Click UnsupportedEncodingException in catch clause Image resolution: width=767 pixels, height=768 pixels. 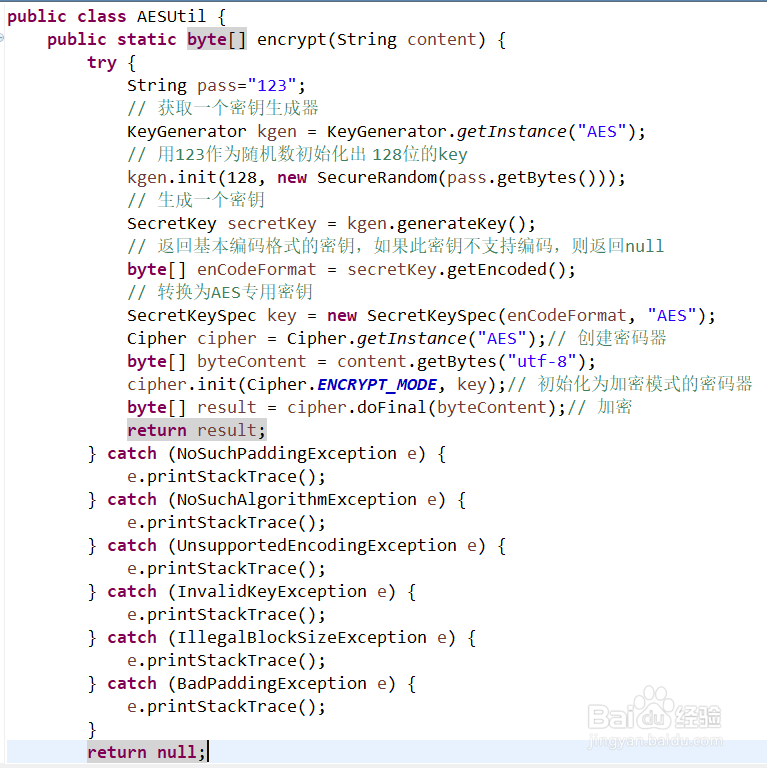click(x=316, y=546)
